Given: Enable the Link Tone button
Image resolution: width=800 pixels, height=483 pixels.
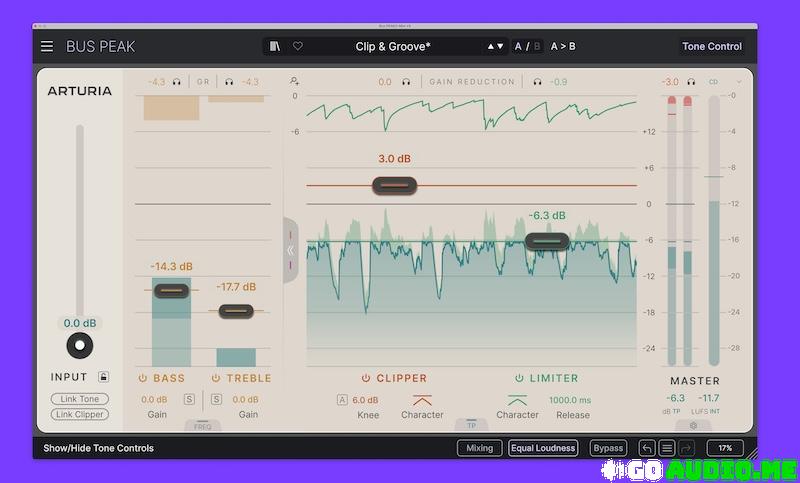Looking at the screenshot, I should point(80,399).
